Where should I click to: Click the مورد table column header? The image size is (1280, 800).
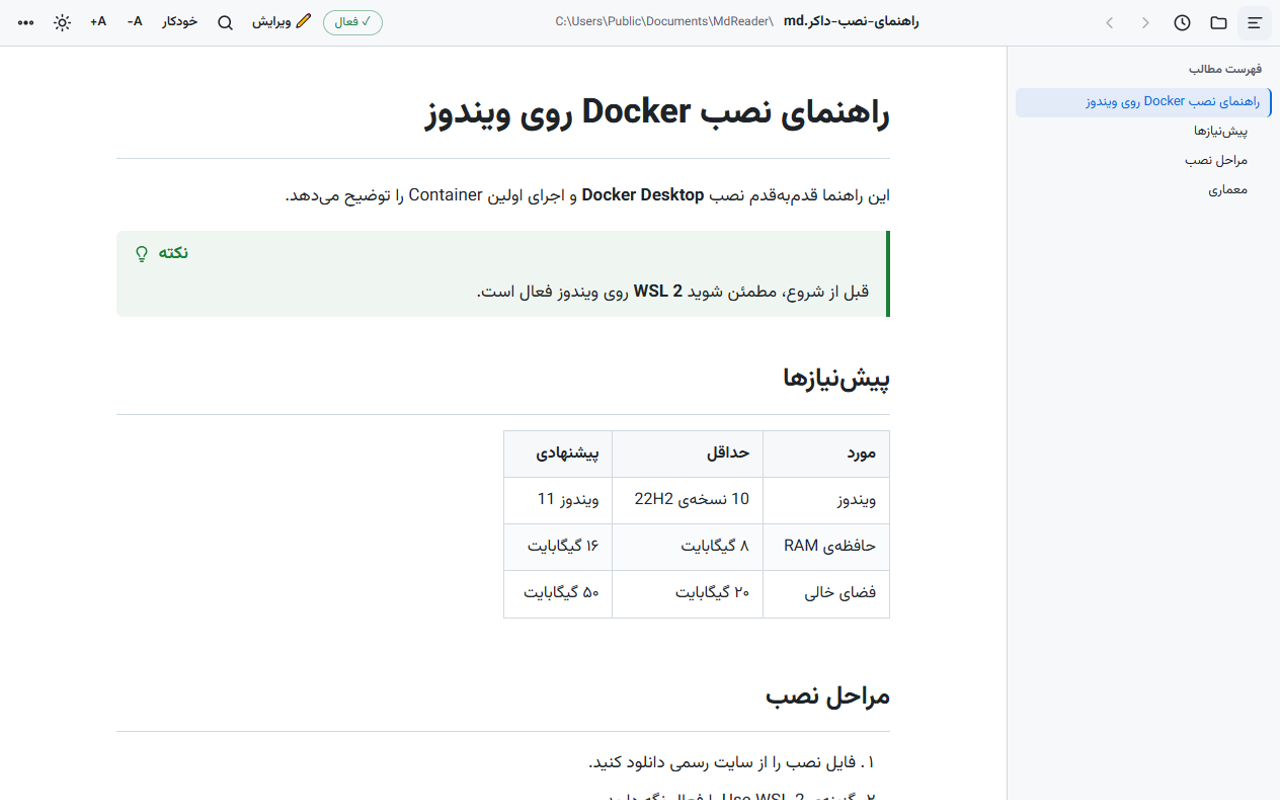pos(826,453)
